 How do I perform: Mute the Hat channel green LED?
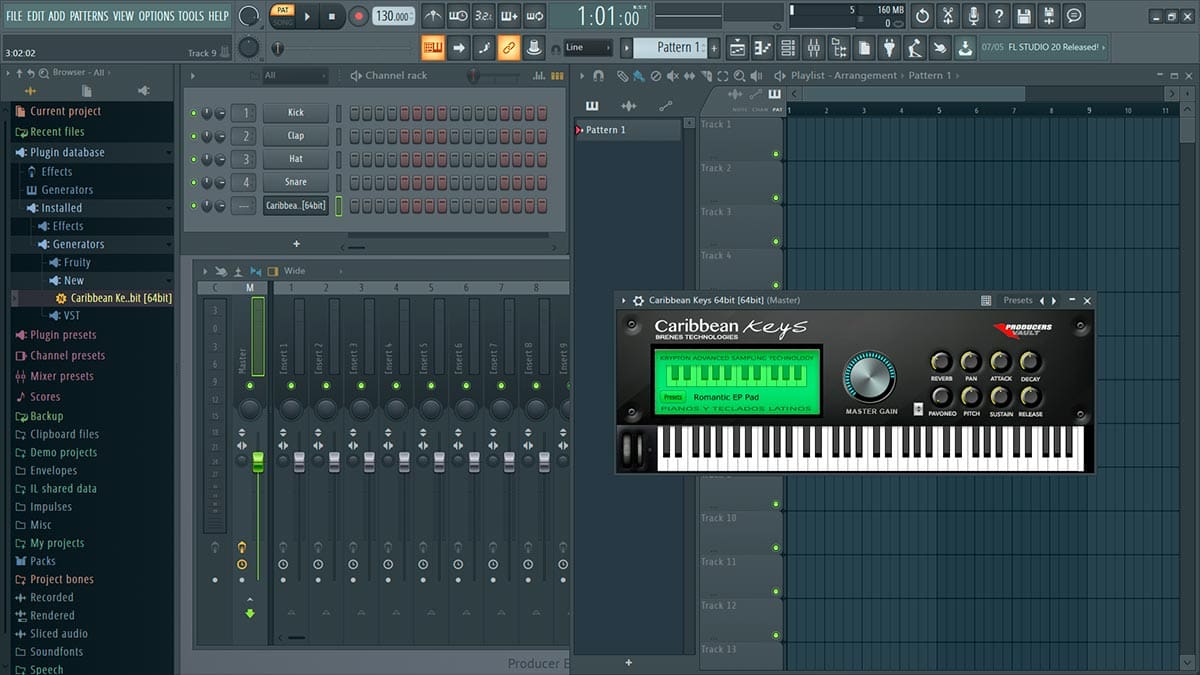[194, 159]
